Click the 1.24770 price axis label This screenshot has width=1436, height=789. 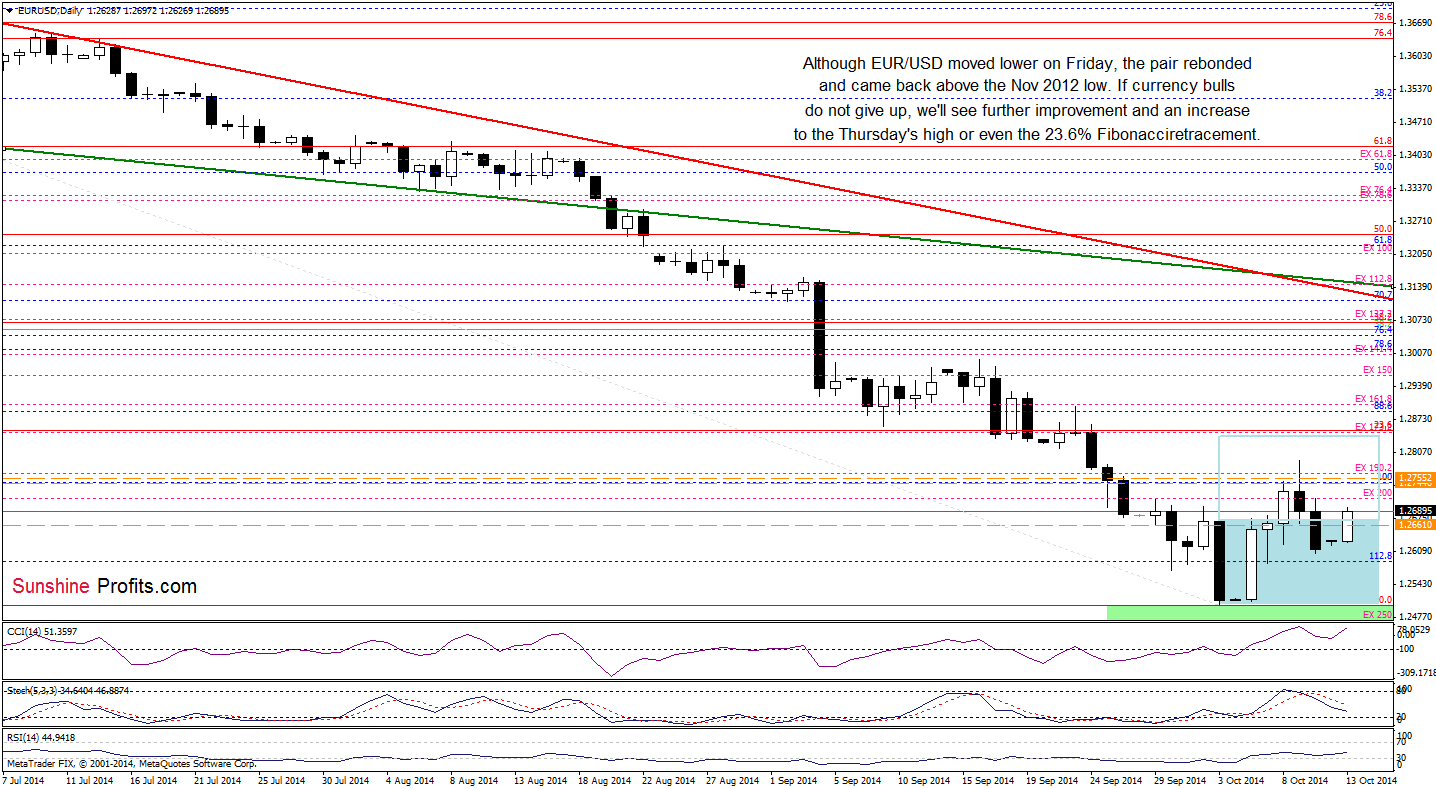1416,617
